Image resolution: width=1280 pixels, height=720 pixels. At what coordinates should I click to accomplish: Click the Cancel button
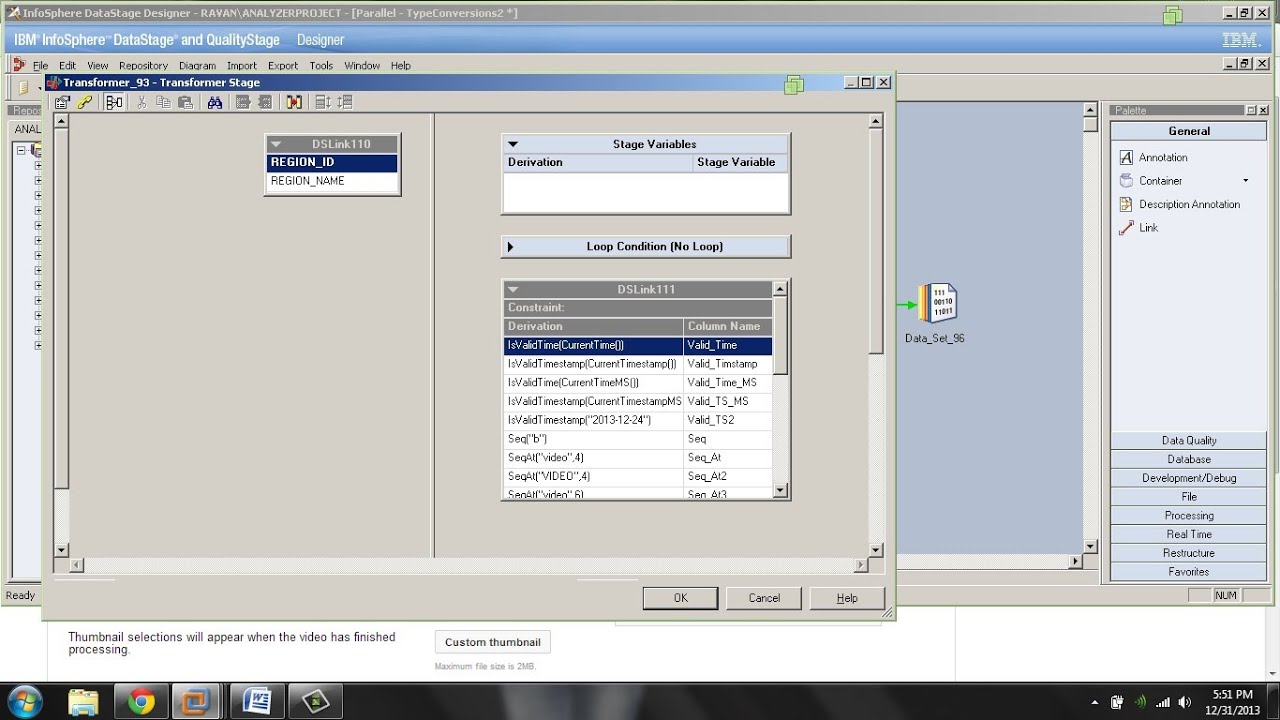pyautogui.click(x=764, y=598)
